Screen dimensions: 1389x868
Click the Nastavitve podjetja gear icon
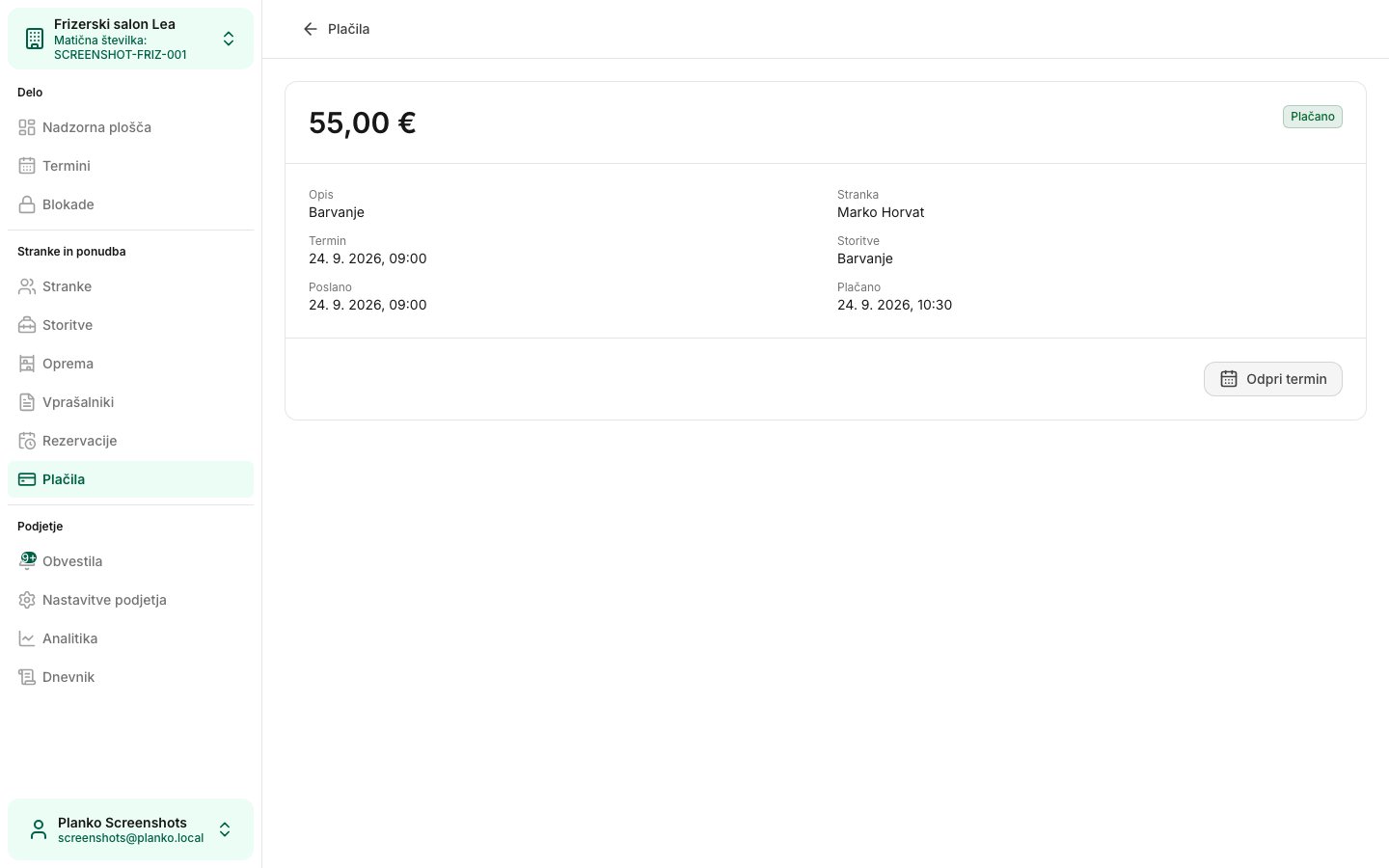coord(27,600)
